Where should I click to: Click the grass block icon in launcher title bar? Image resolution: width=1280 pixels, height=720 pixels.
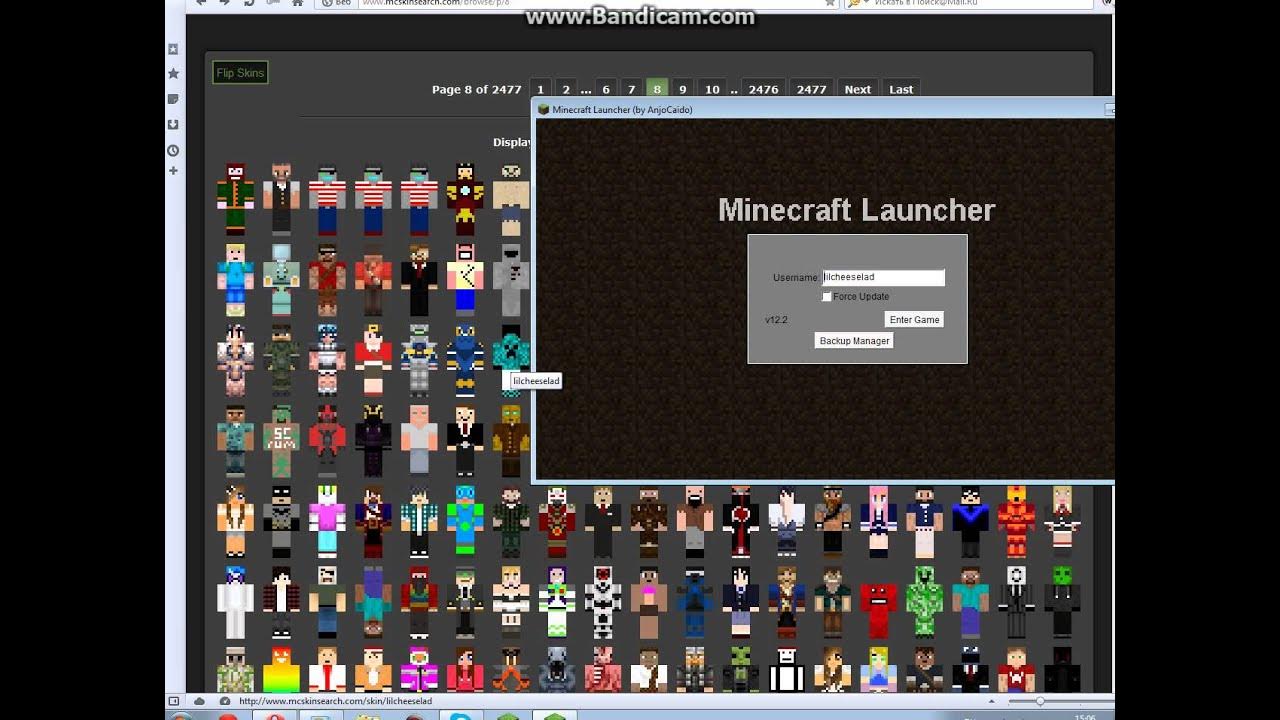[x=544, y=109]
